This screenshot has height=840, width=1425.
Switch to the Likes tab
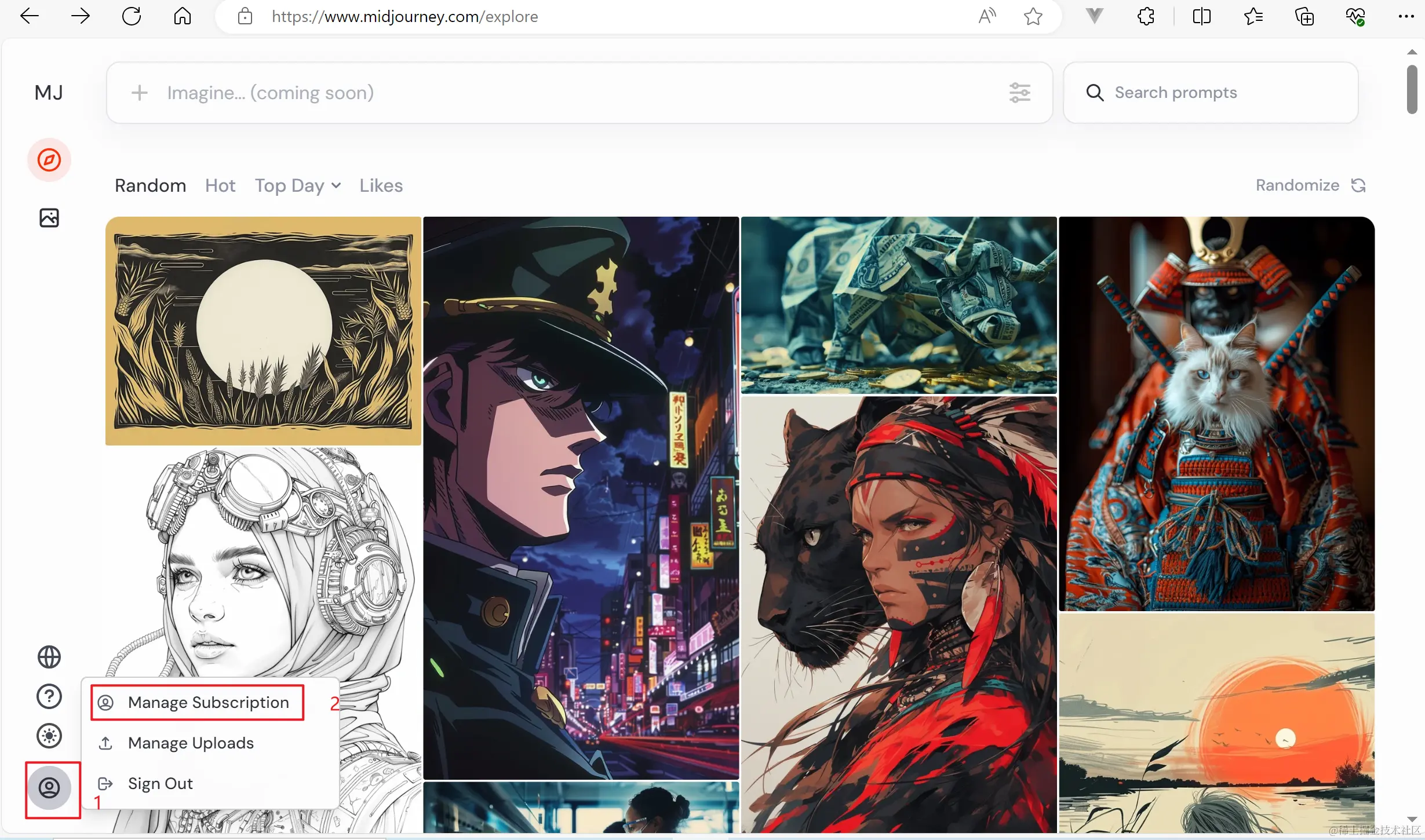coord(381,185)
